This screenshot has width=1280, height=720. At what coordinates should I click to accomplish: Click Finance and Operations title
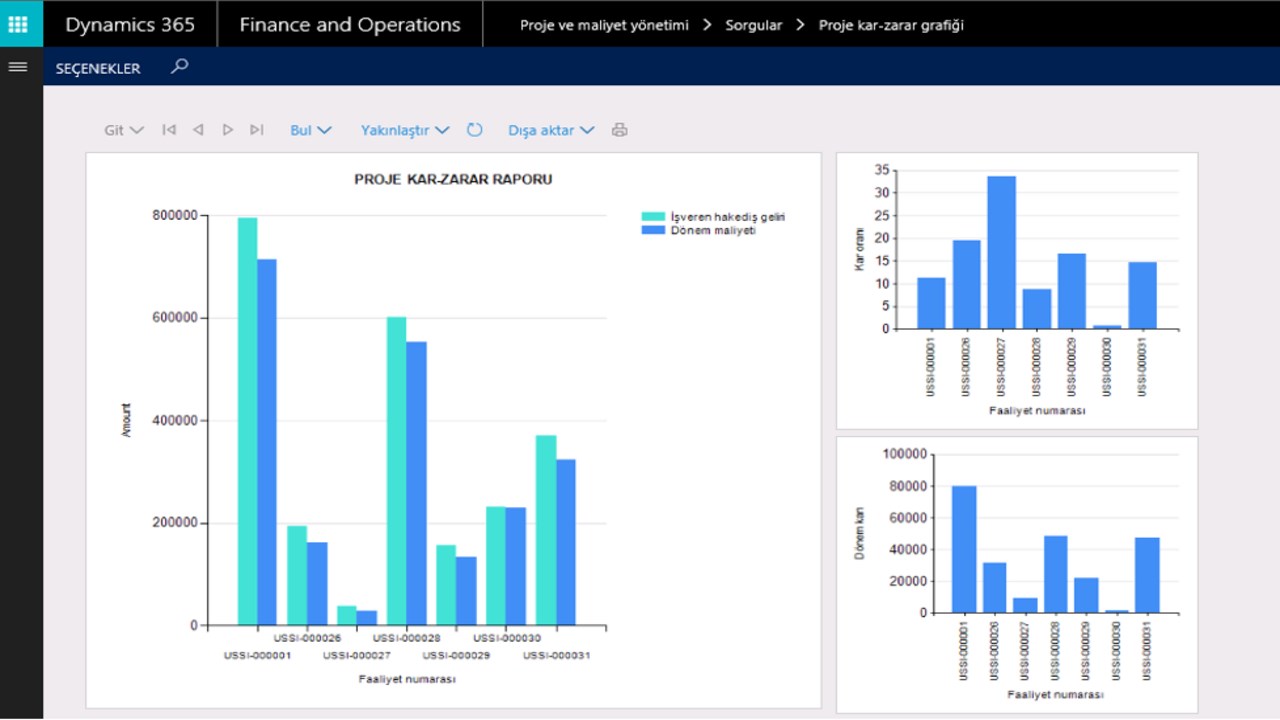350,25
